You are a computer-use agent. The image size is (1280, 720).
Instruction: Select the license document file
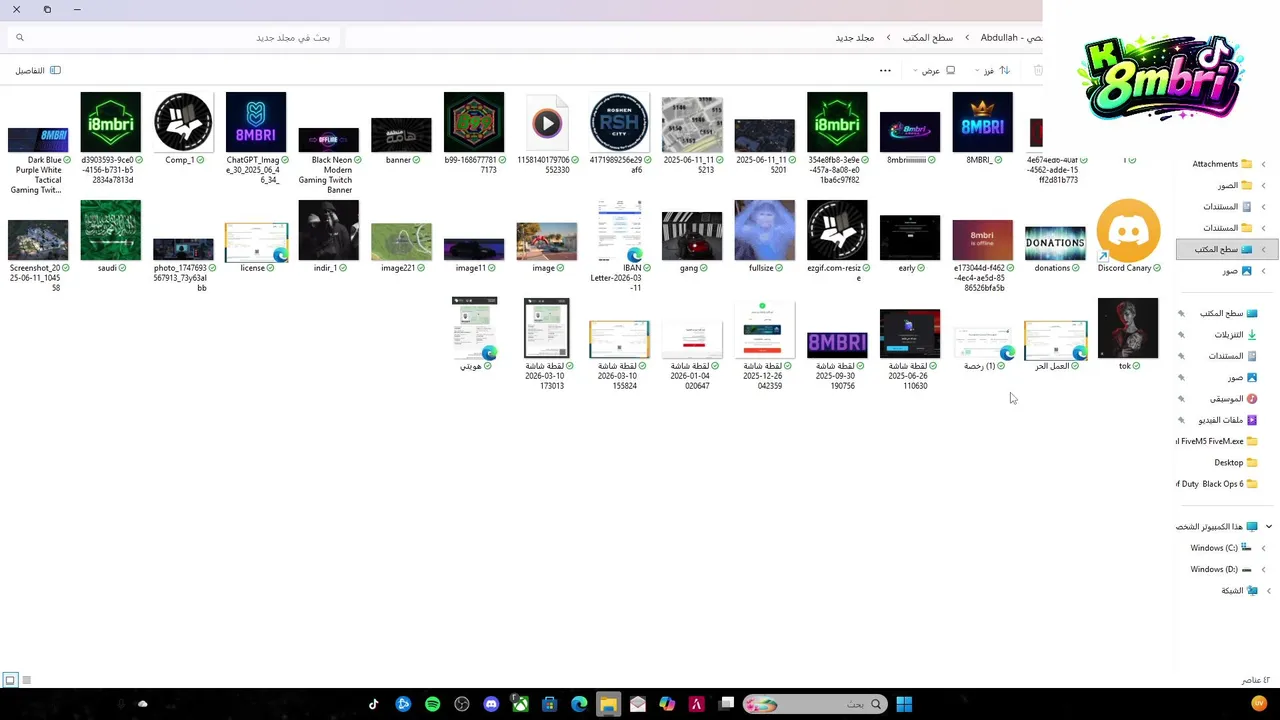[x=256, y=247]
